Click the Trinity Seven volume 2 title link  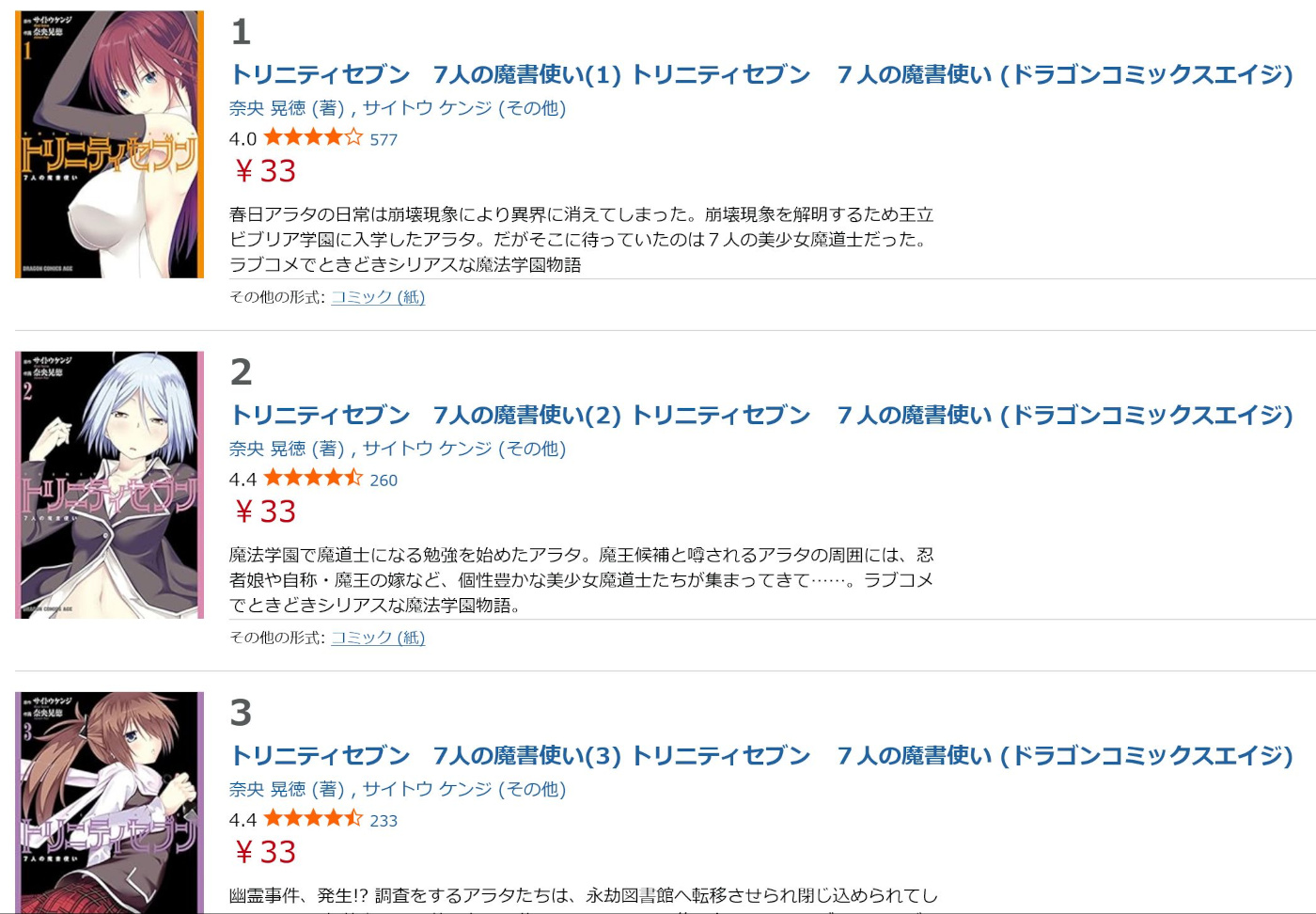[x=760, y=415]
